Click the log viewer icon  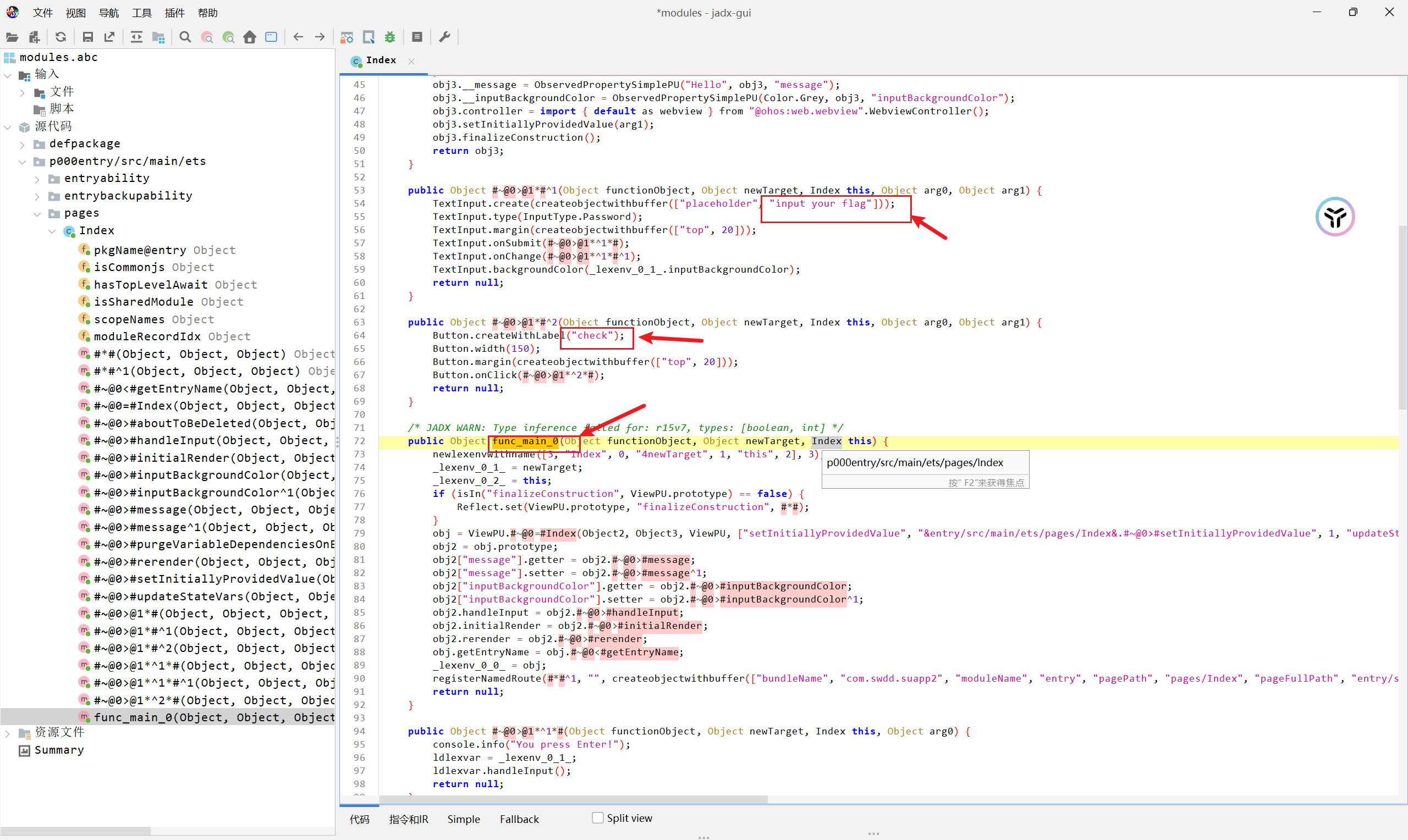coord(417,37)
